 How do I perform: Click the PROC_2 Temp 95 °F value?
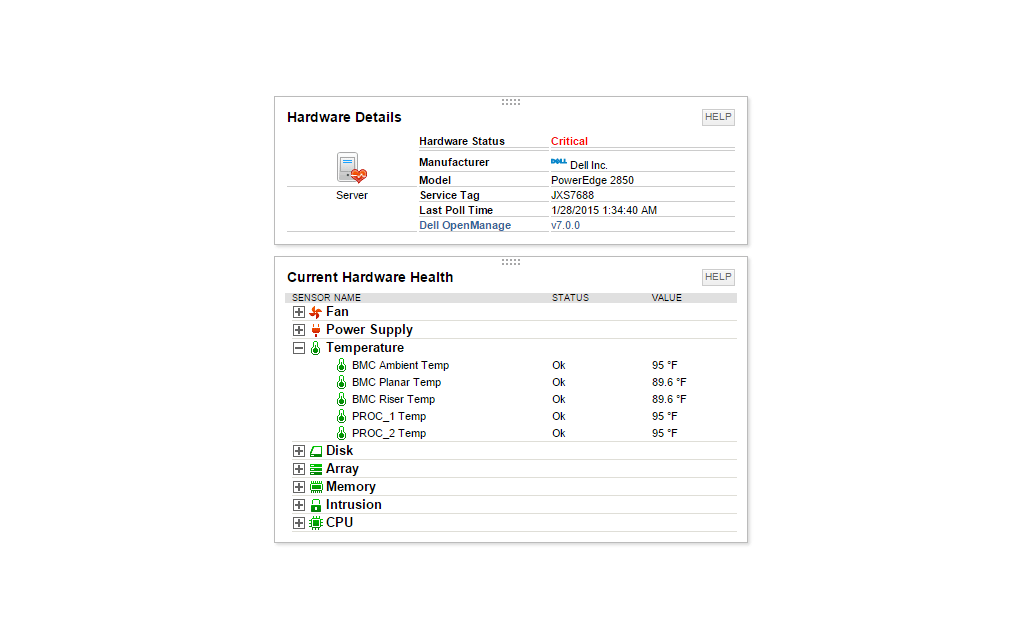(x=665, y=433)
